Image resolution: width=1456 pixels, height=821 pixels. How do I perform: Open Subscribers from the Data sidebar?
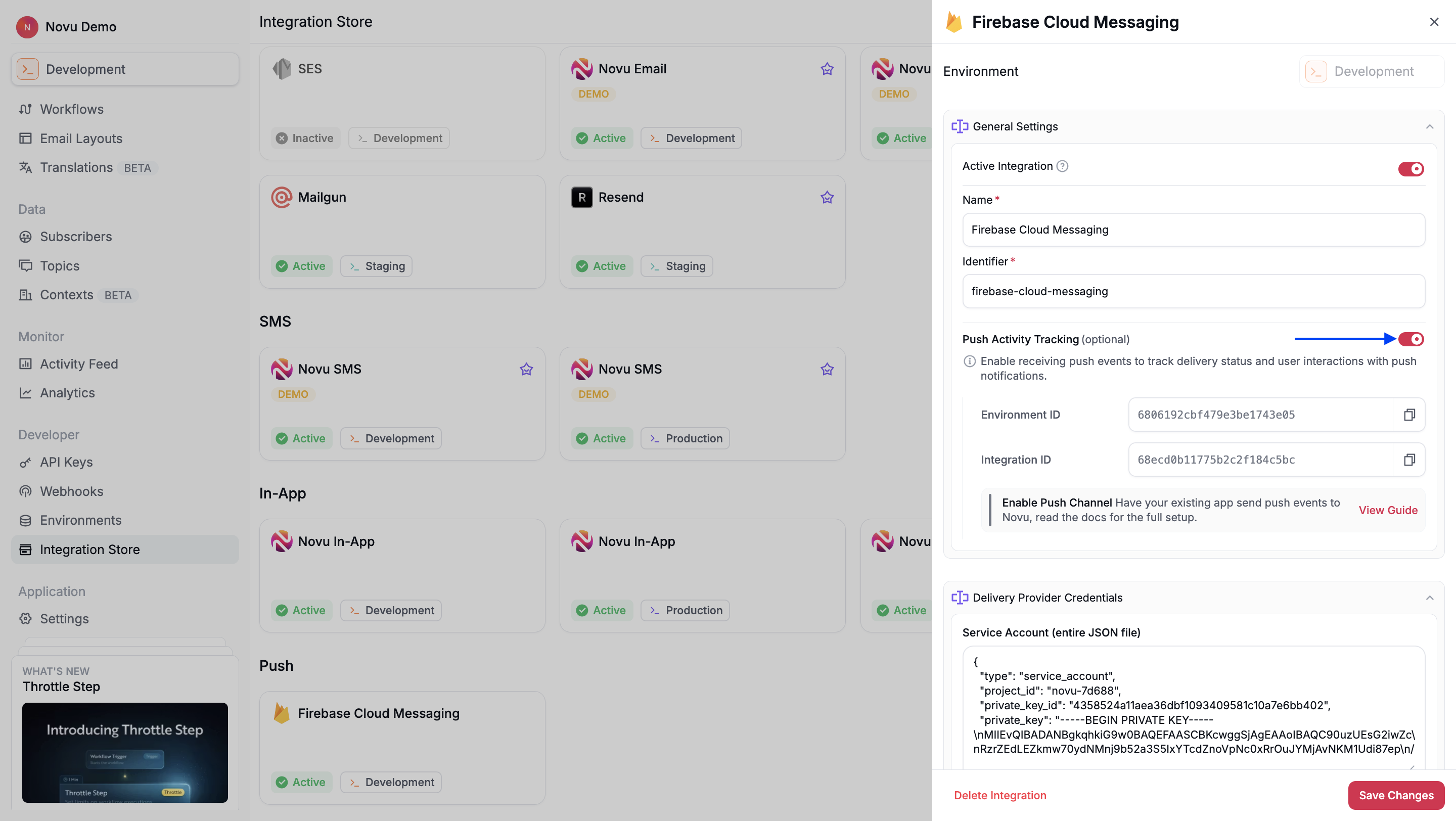76,237
